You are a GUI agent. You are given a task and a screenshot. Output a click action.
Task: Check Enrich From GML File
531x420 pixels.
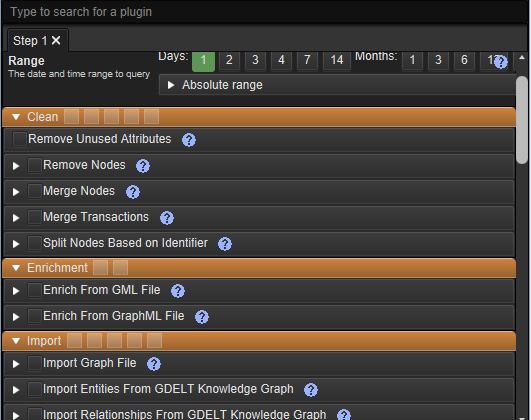(35, 290)
